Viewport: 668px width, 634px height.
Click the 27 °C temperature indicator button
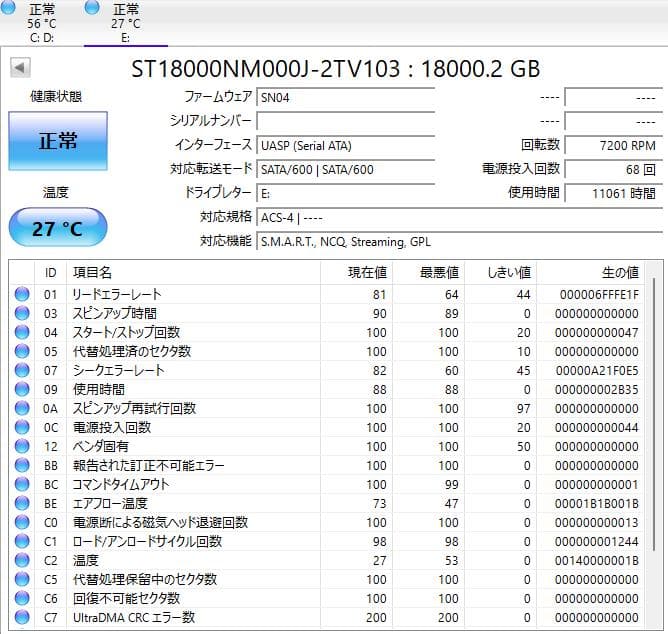(x=58, y=228)
